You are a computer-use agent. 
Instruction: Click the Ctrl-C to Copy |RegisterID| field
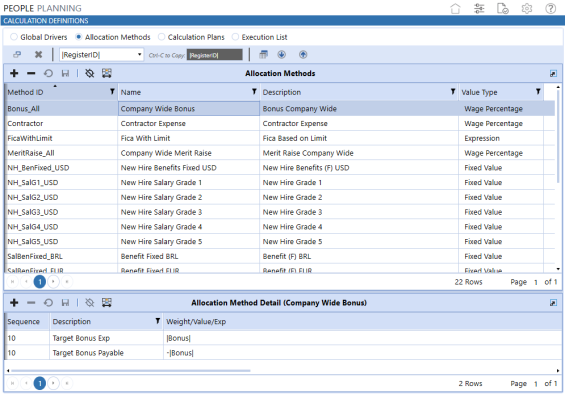coord(215,55)
